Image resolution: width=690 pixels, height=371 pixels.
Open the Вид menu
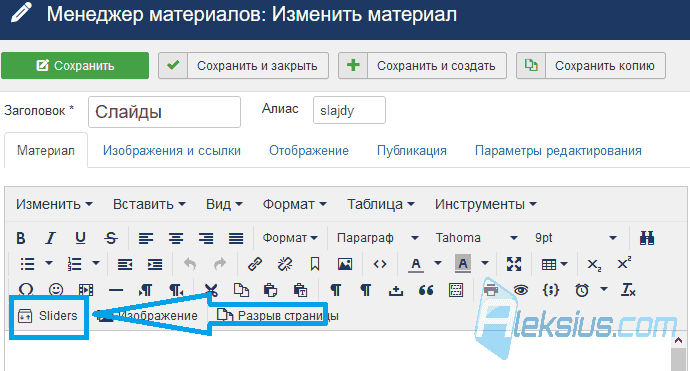point(224,204)
